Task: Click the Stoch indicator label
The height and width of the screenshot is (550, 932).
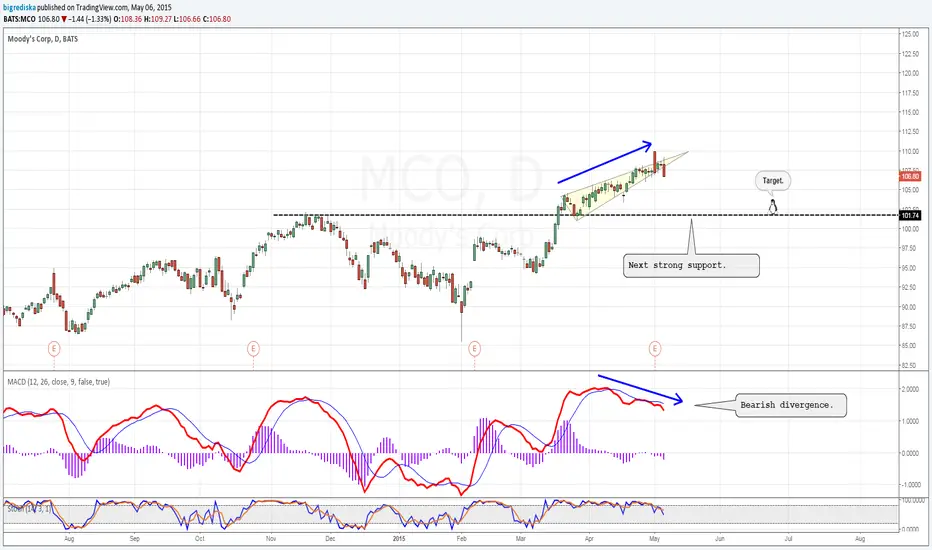Action: pos(29,509)
